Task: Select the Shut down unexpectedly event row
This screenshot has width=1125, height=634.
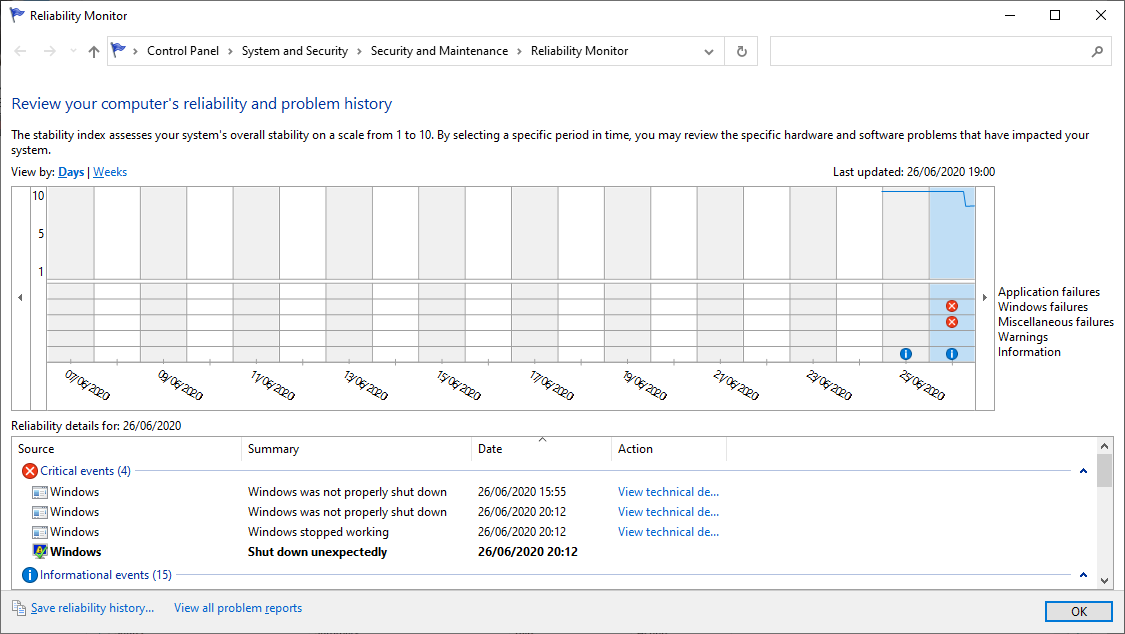Action: tap(552, 552)
